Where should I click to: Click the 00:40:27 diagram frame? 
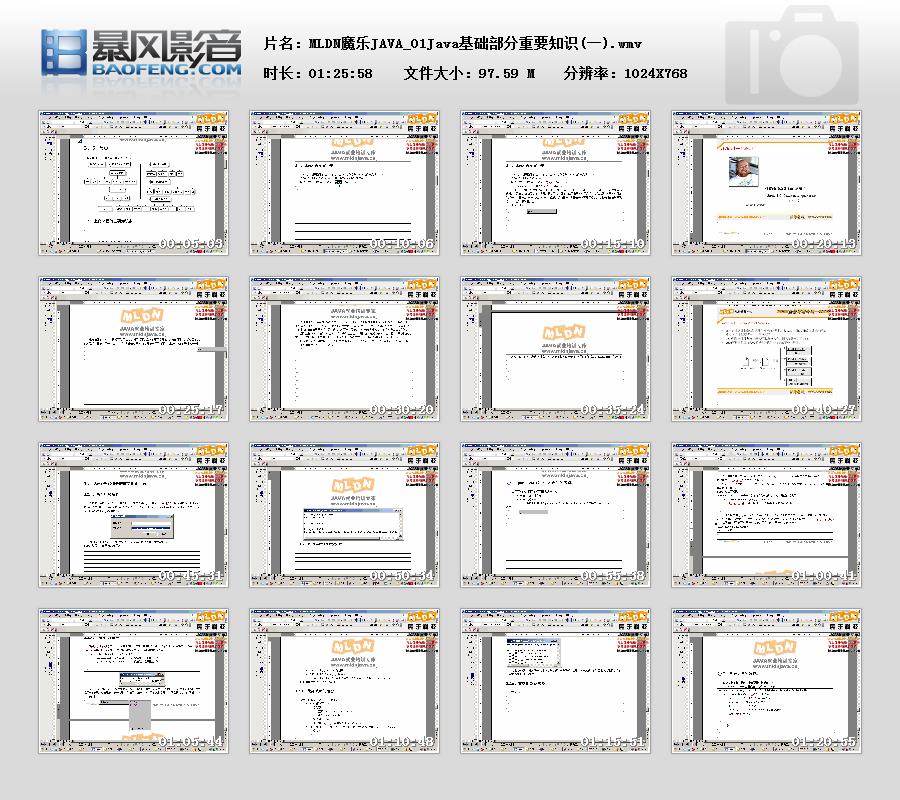[766, 348]
